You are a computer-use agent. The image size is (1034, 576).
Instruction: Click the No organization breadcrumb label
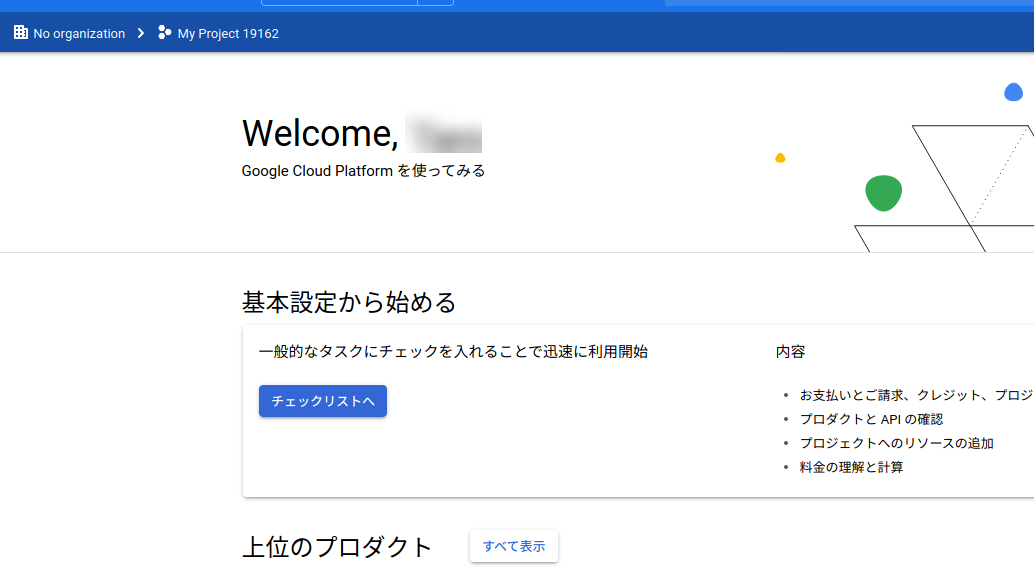(x=79, y=33)
